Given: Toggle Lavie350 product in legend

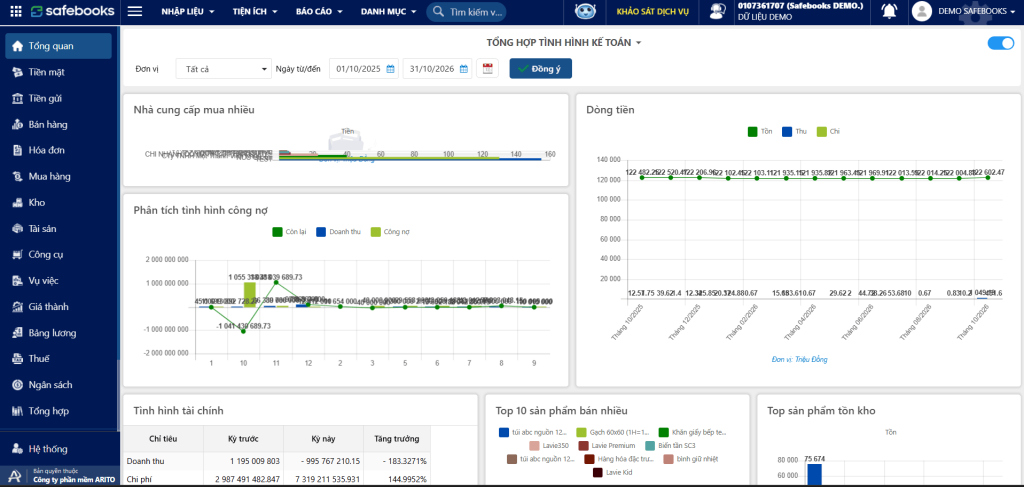Looking at the screenshot, I should tap(548, 445).
